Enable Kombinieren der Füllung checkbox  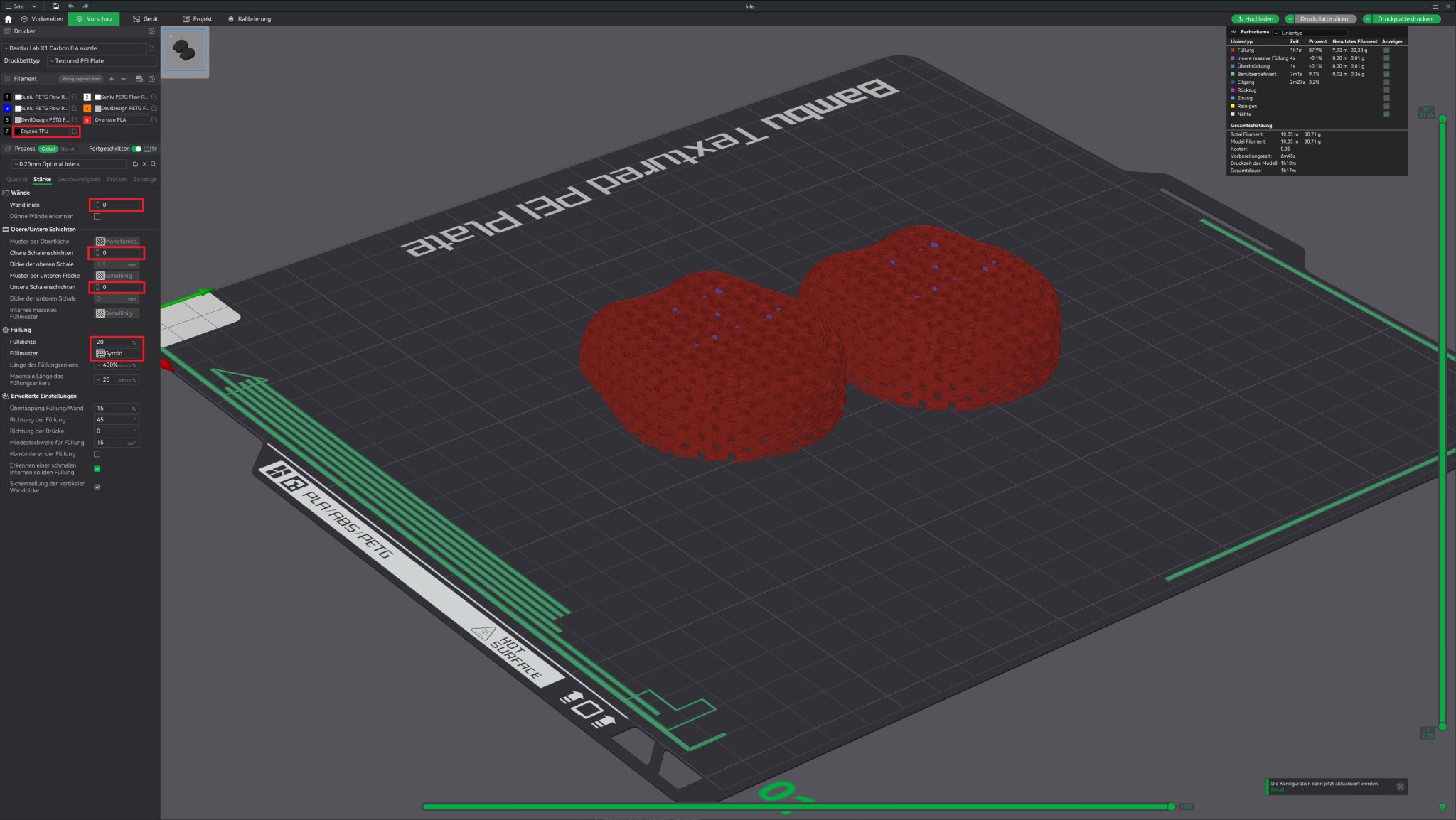pos(97,454)
